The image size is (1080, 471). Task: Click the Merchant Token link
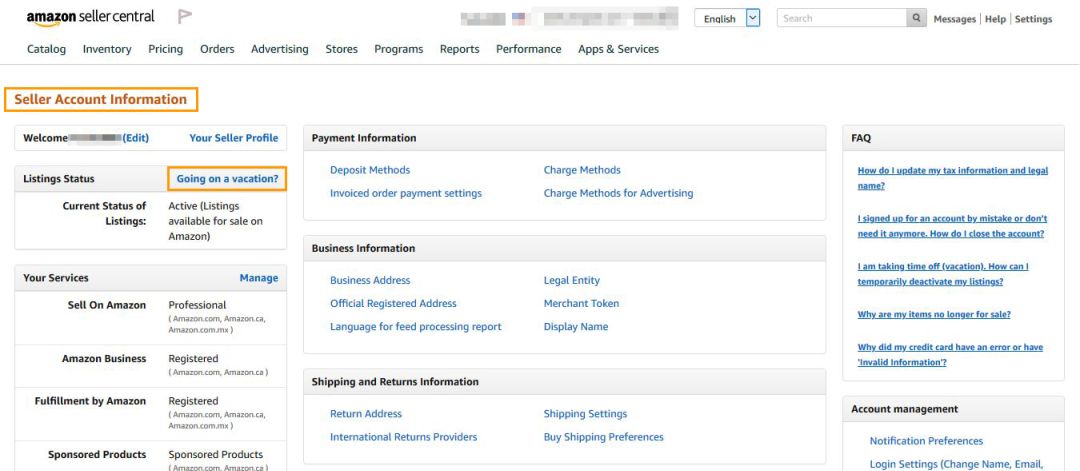581,303
